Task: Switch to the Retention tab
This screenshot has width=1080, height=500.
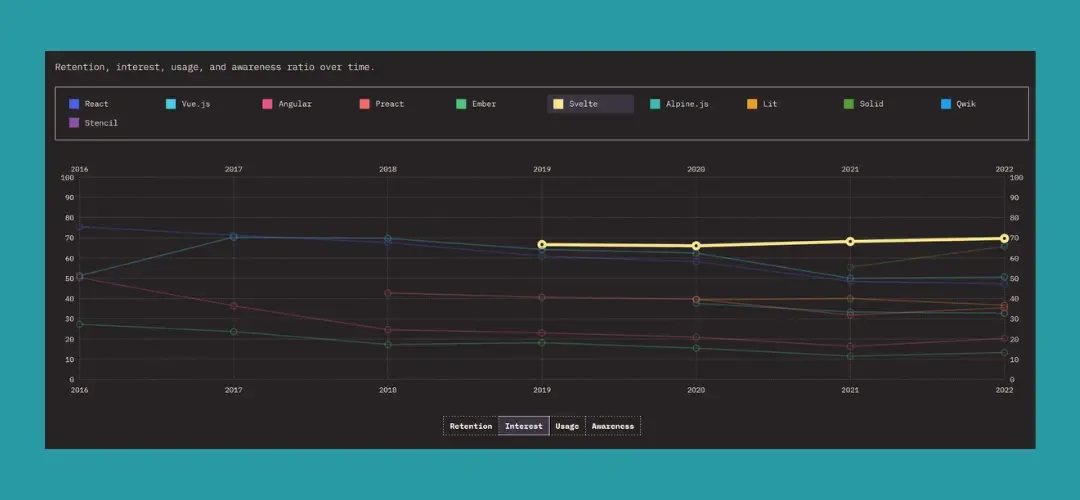Action: click(x=470, y=426)
